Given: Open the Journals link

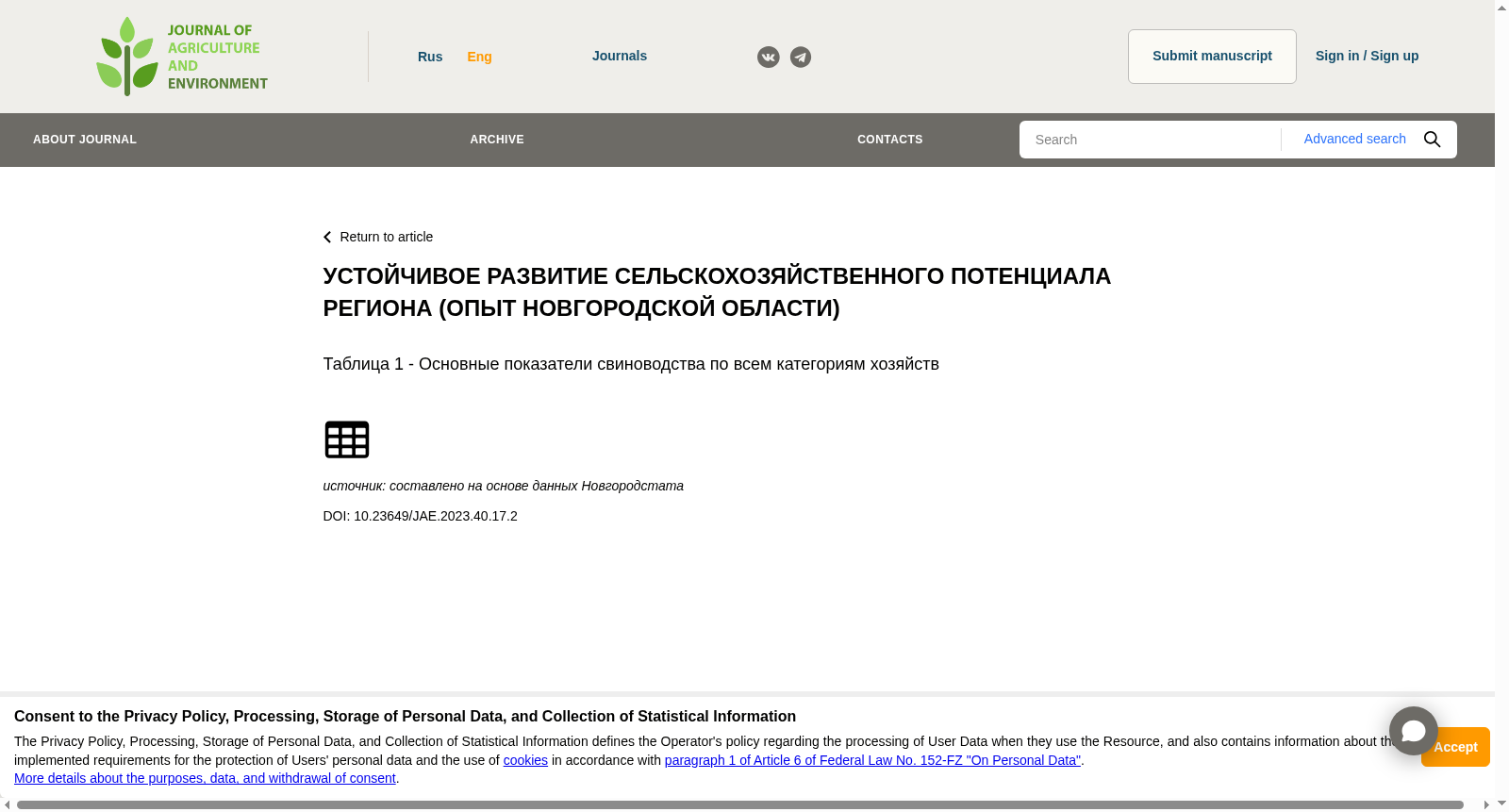Looking at the screenshot, I should pyautogui.click(x=620, y=56).
